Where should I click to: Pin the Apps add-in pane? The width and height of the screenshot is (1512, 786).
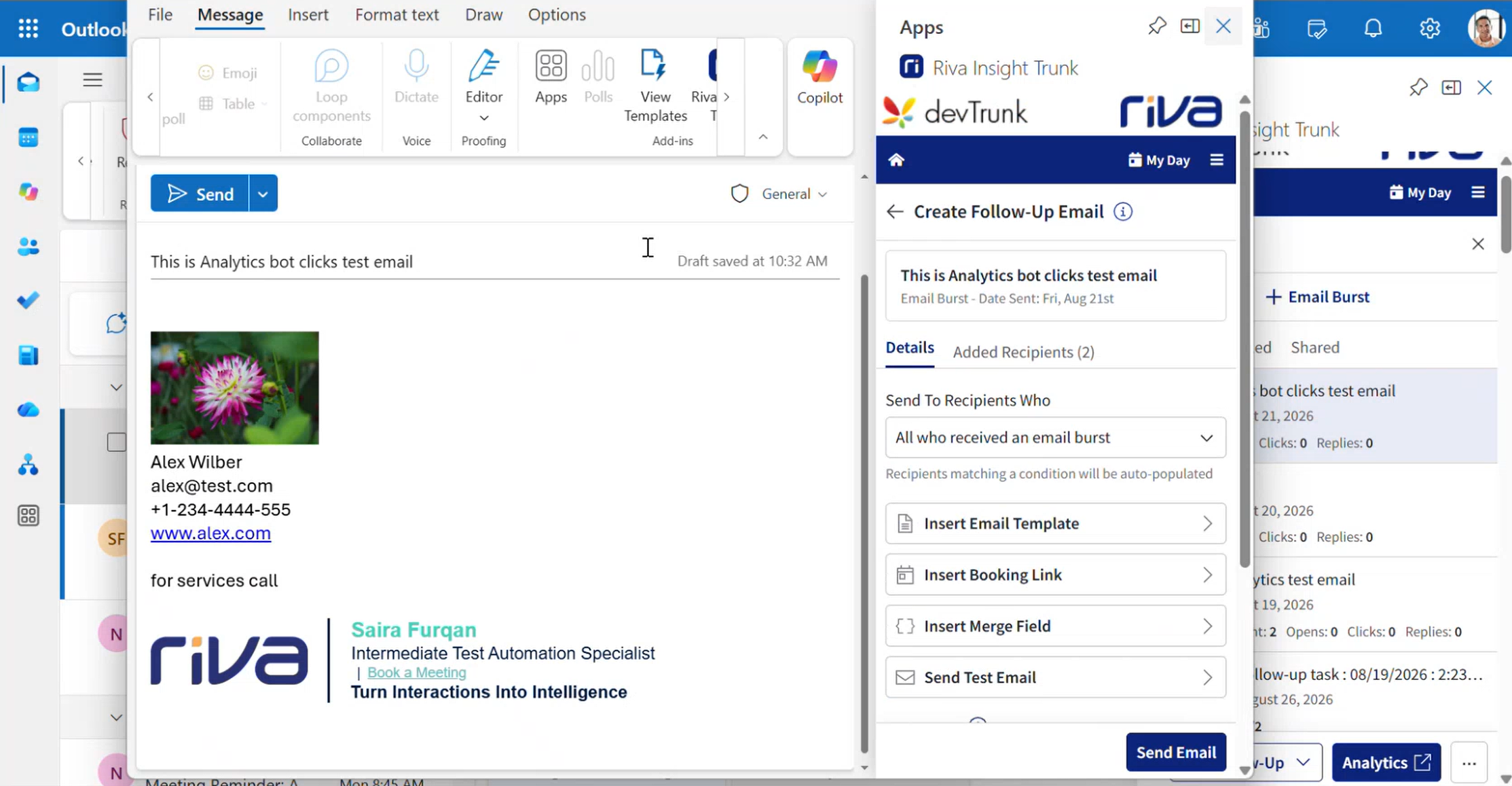(1157, 26)
